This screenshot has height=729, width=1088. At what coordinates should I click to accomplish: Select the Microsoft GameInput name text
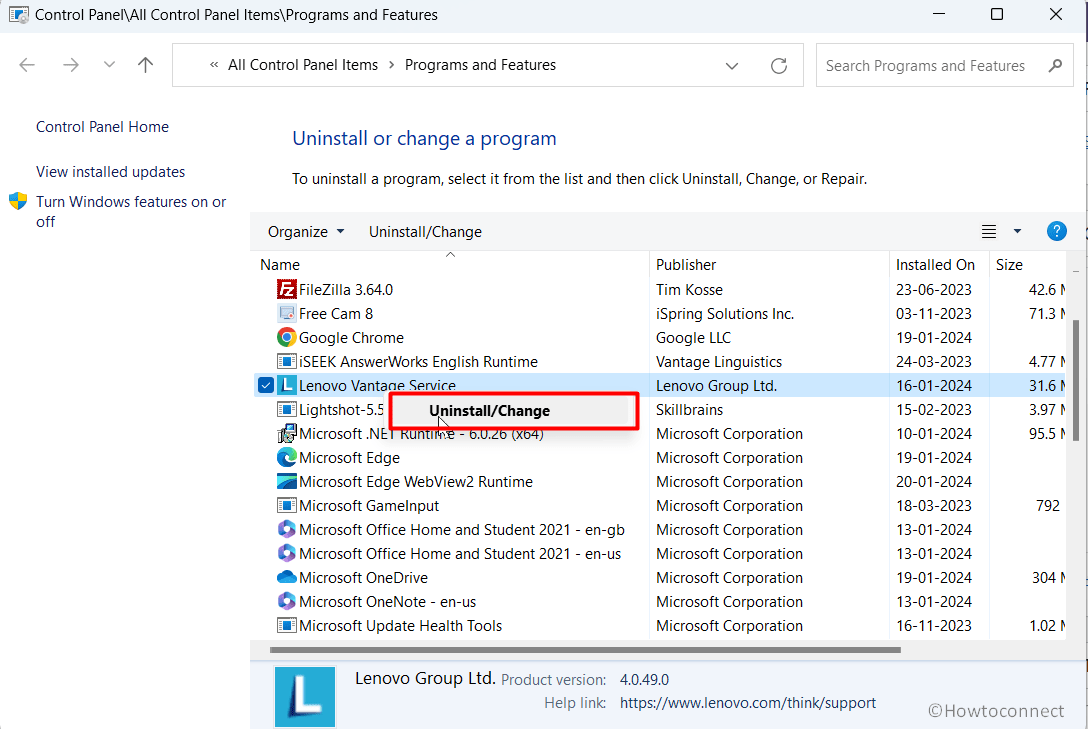point(368,506)
